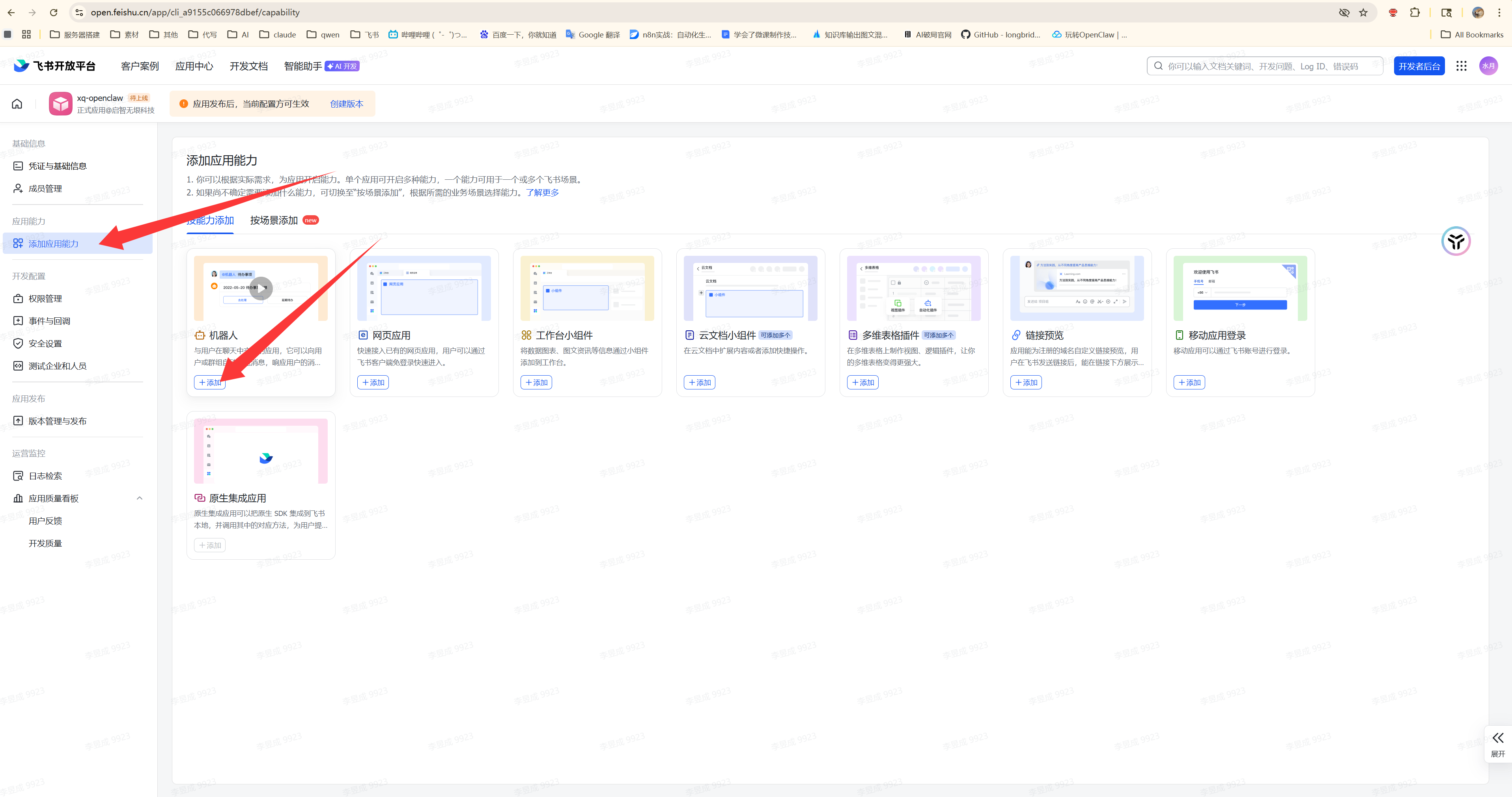
Task: Play the robot capability preview video
Action: 261,288
